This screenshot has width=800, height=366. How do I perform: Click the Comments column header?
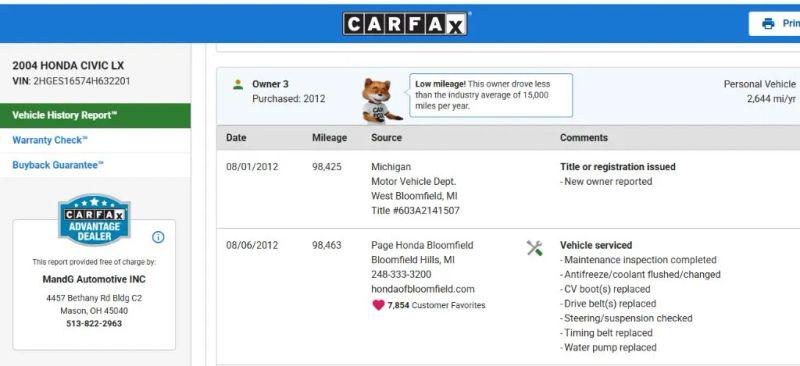tap(584, 137)
